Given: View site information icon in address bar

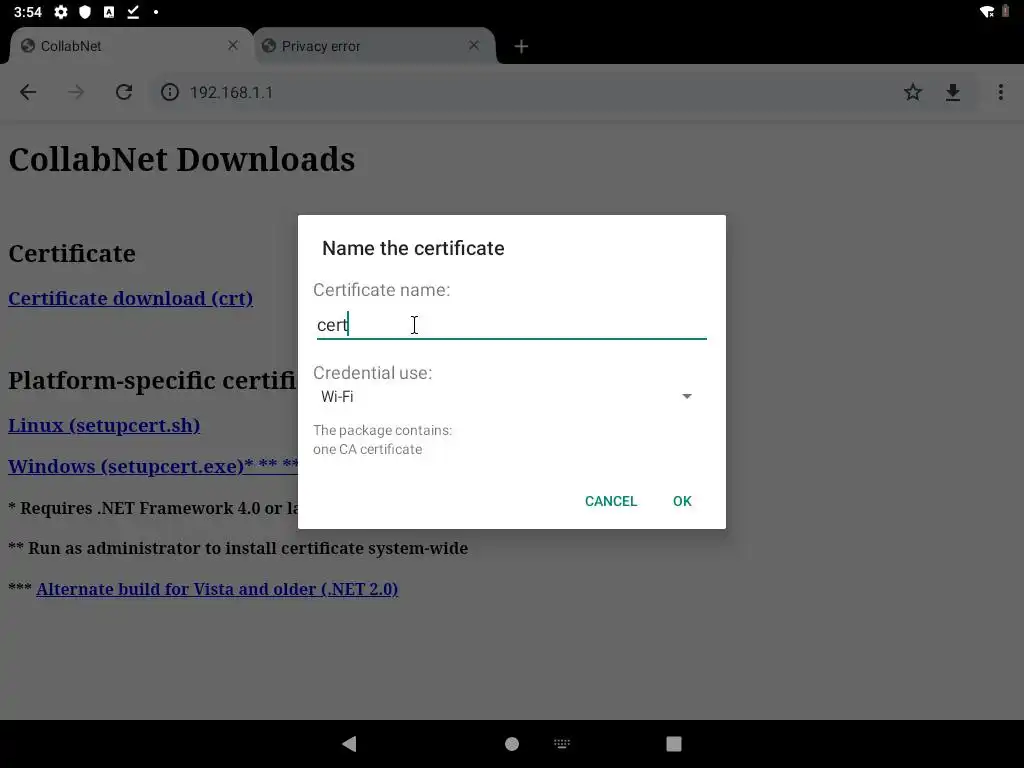Looking at the screenshot, I should (170, 92).
